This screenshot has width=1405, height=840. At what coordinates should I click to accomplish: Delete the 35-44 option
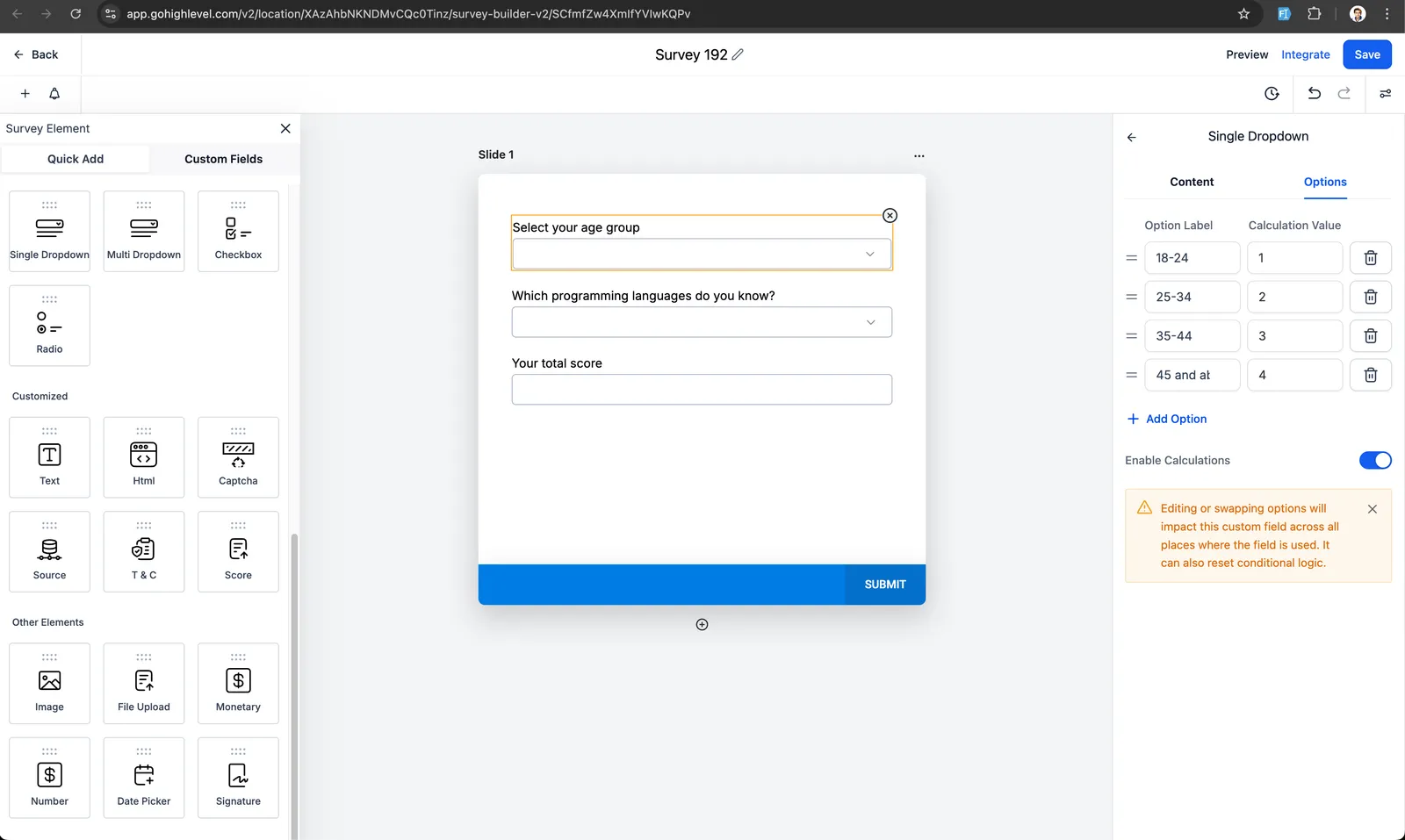click(1370, 336)
